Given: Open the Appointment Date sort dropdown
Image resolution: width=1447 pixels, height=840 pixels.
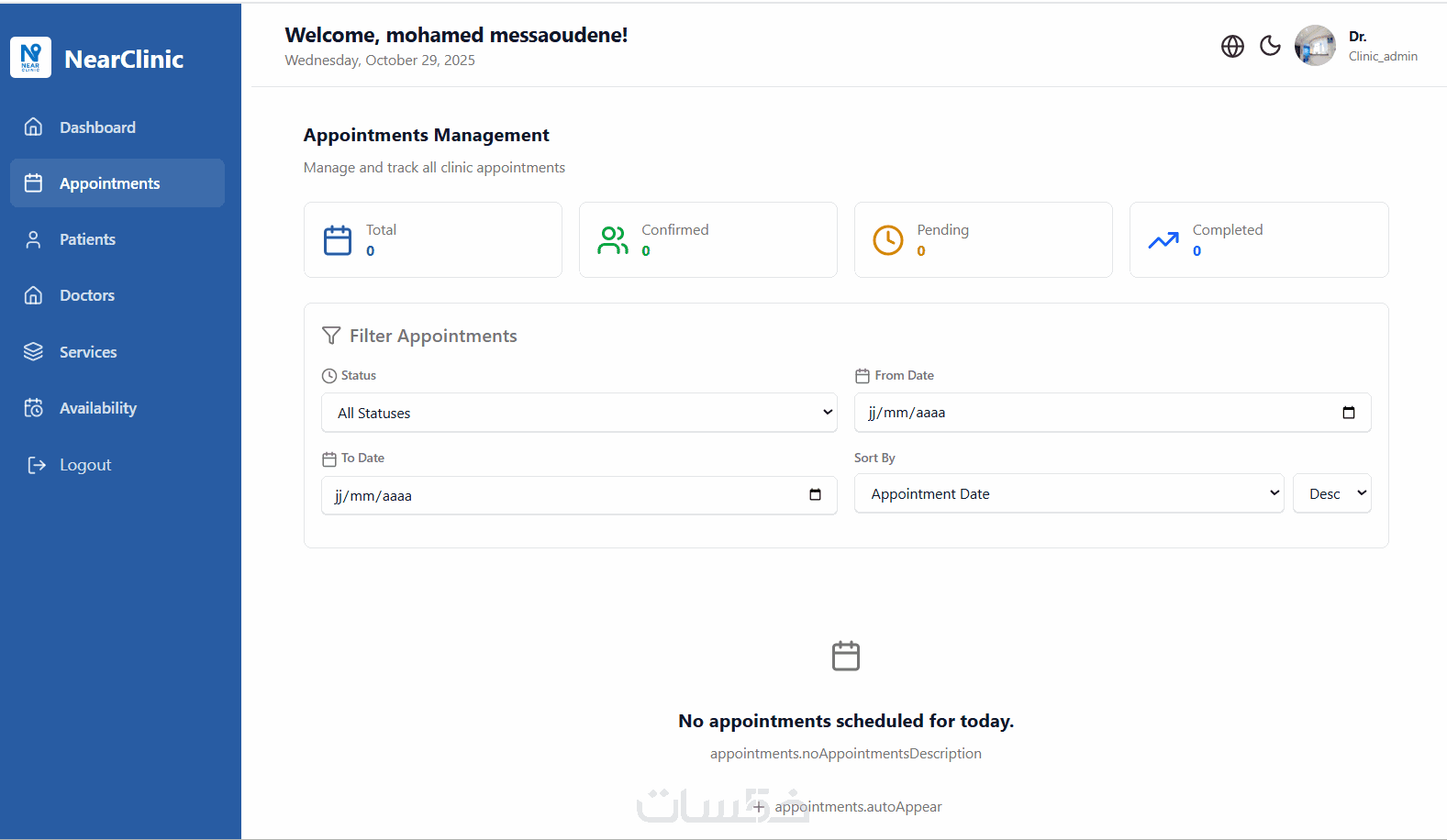Looking at the screenshot, I should pyautogui.click(x=1068, y=493).
